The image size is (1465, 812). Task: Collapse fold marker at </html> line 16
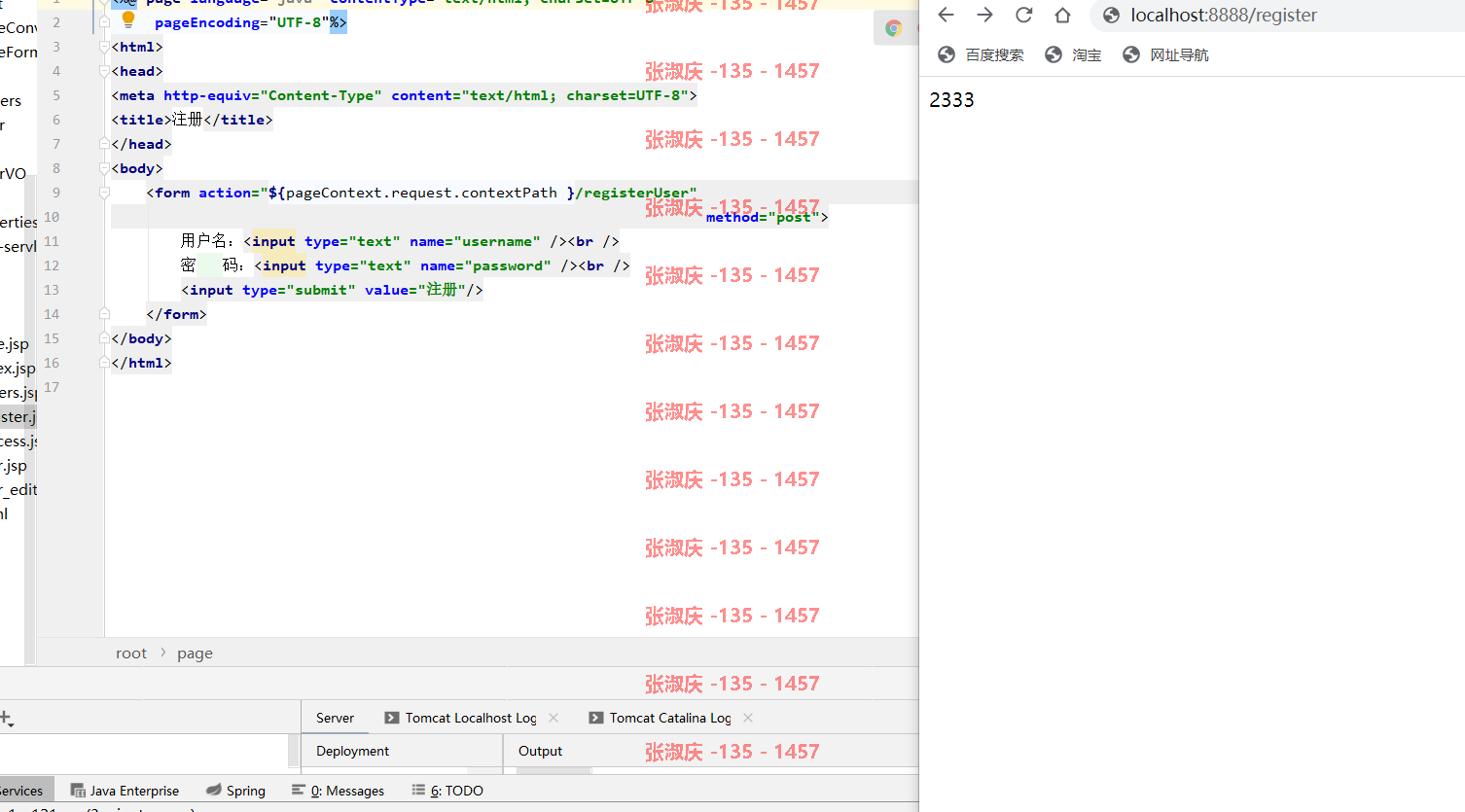pyautogui.click(x=104, y=363)
